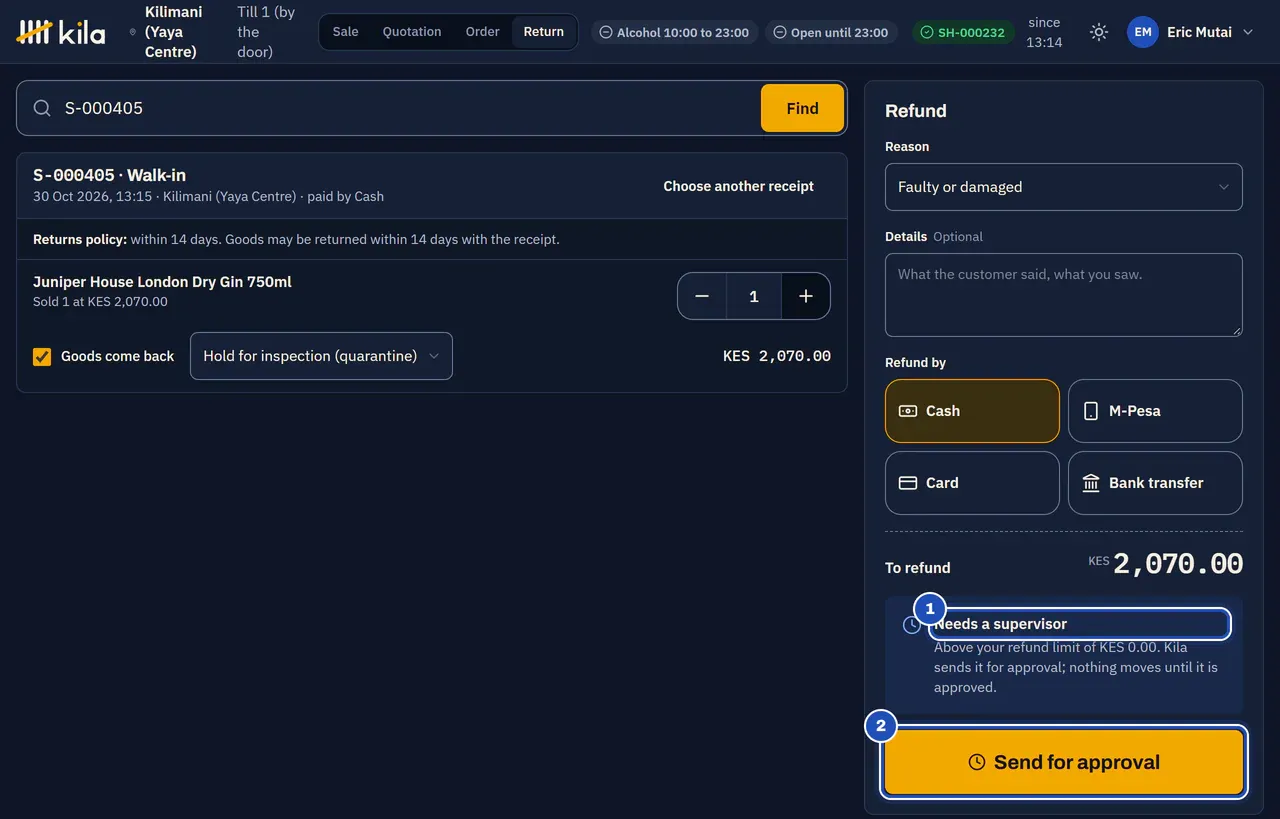This screenshot has width=1280, height=819.
Task: Click the Details optional text area
Action: click(1064, 295)
